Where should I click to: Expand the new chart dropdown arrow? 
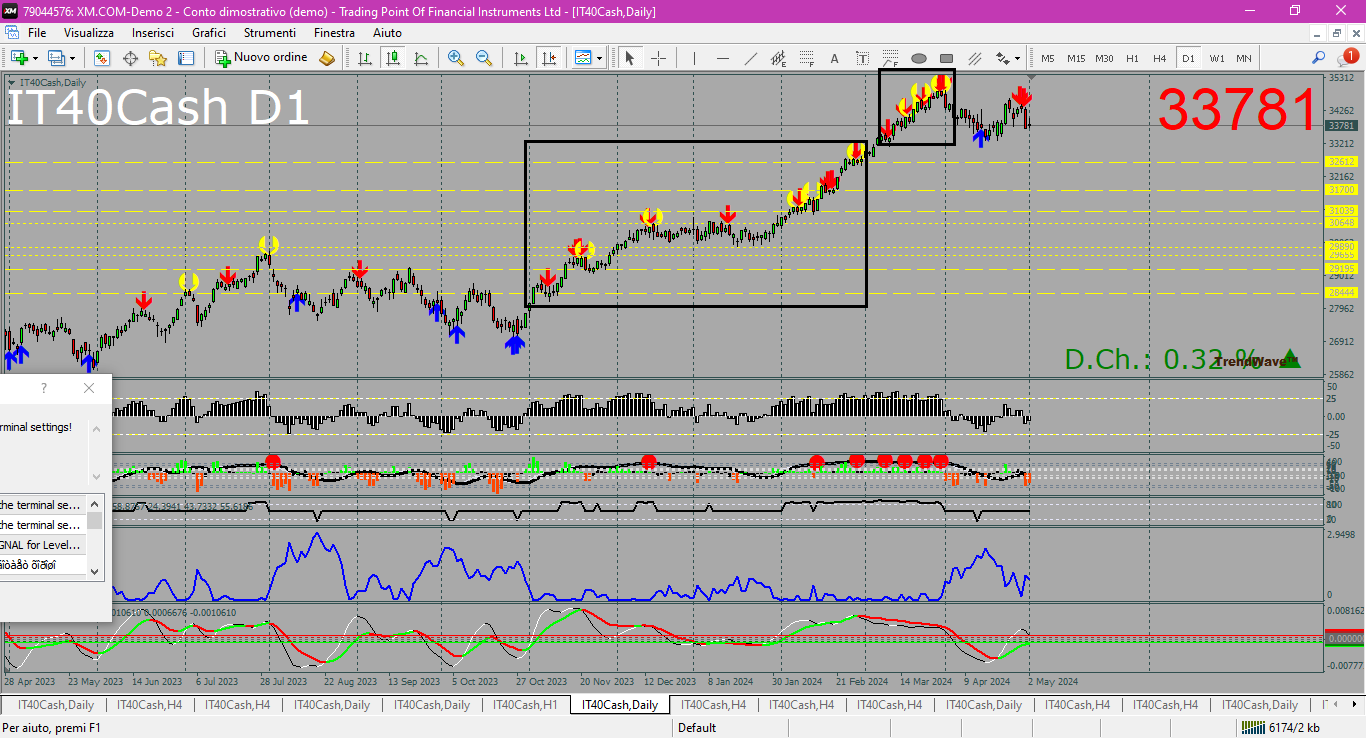(35, 58)
